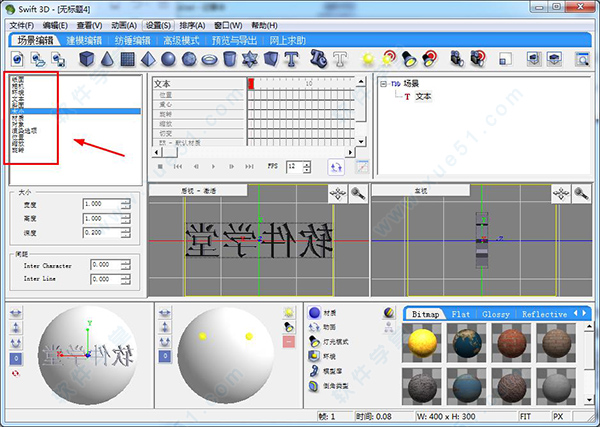
Task: Increase Inter Line spacing spinner
Action: click(x=126, y=276)
